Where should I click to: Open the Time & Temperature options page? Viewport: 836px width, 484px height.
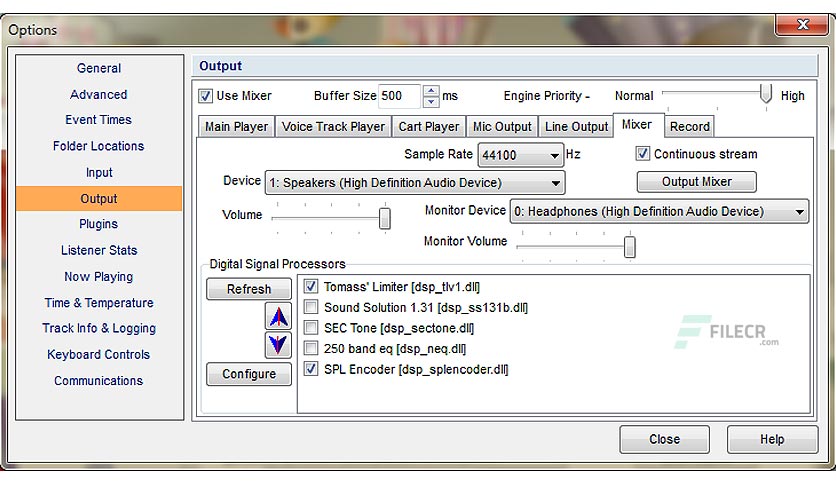pyautogui.click(x=99, y=303)
